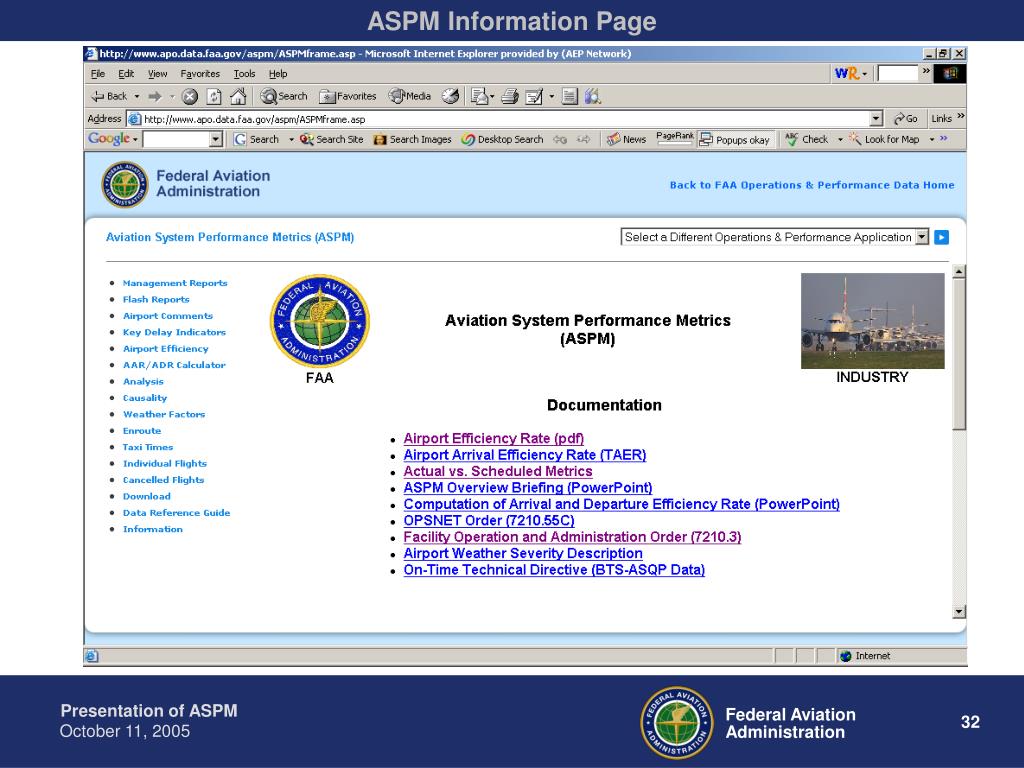Click Search Images on Google toolbar
Image resolution: width=1024 pixels, height=768 pixels.
(413, 139)
